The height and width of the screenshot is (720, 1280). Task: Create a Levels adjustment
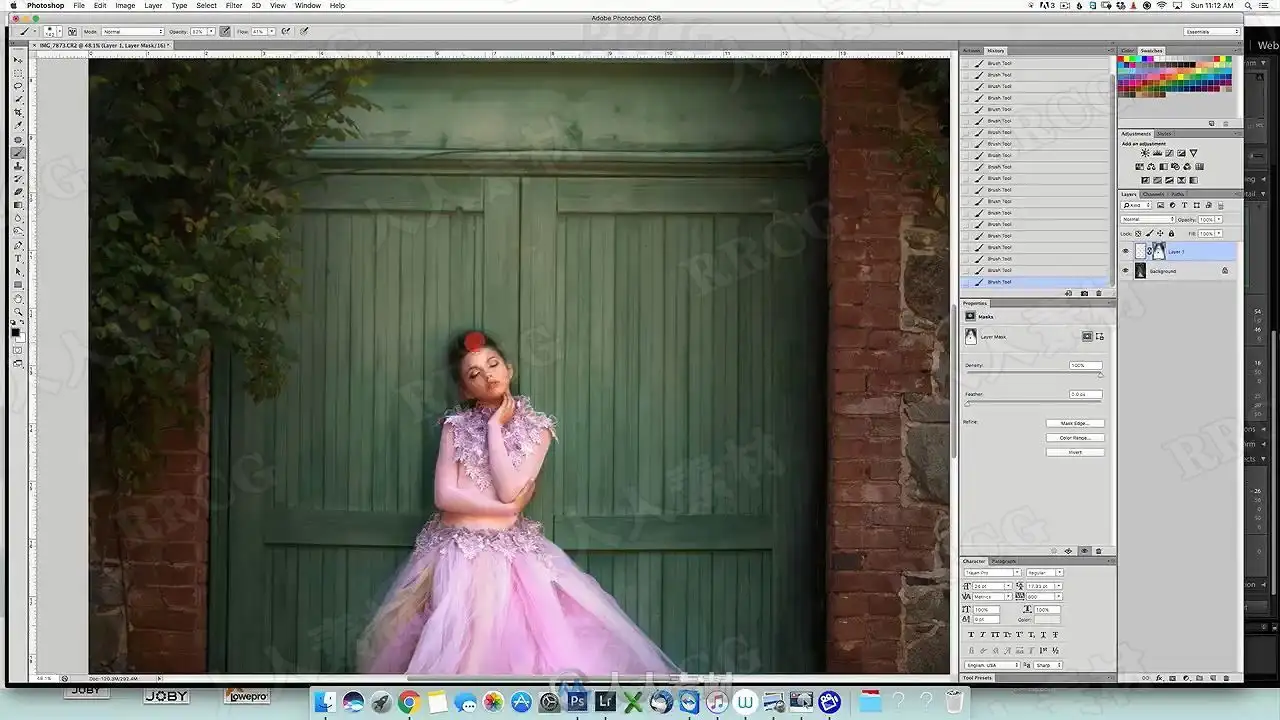[1157, 153]
